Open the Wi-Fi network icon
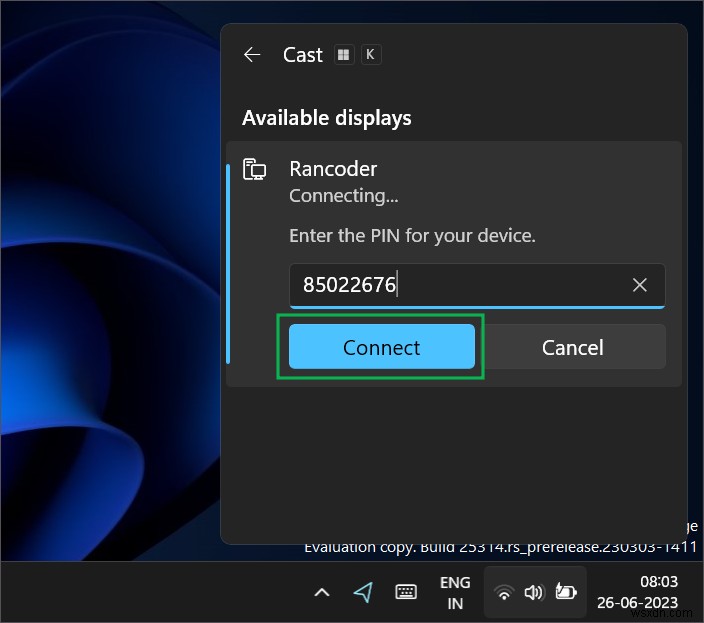The width and height of the screenshot is (704, 623). 504,592
